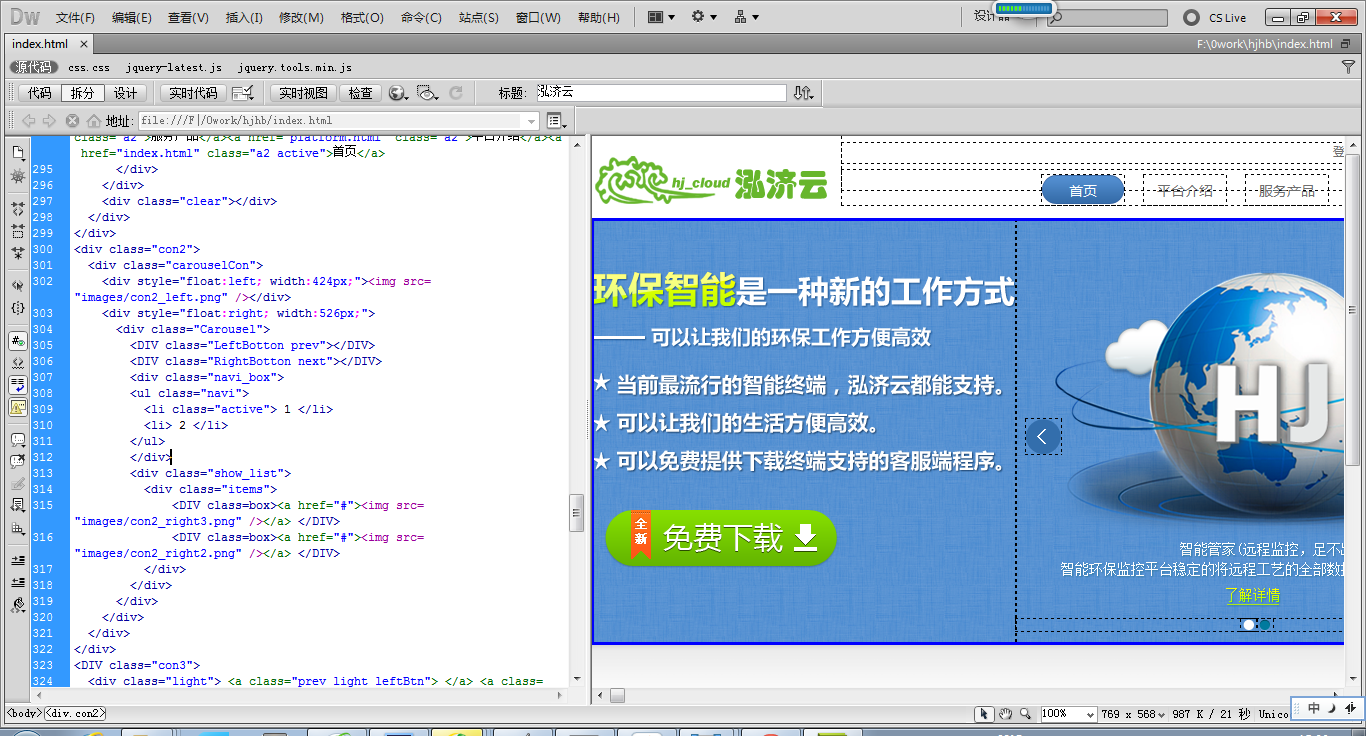This screenshot has height=736, width=1366.
Task: Open the window size 769 x 568 dropdown
Action: [1161, 714]
